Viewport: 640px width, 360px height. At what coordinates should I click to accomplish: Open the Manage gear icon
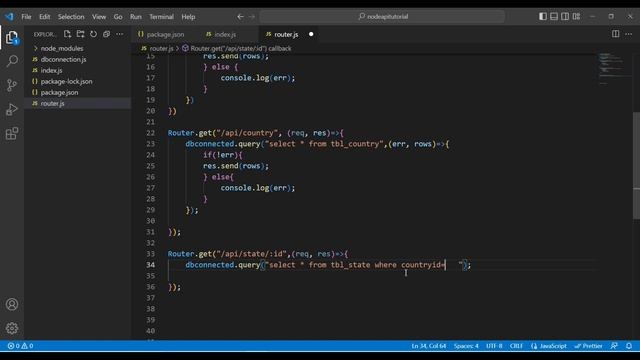[12, 328]
